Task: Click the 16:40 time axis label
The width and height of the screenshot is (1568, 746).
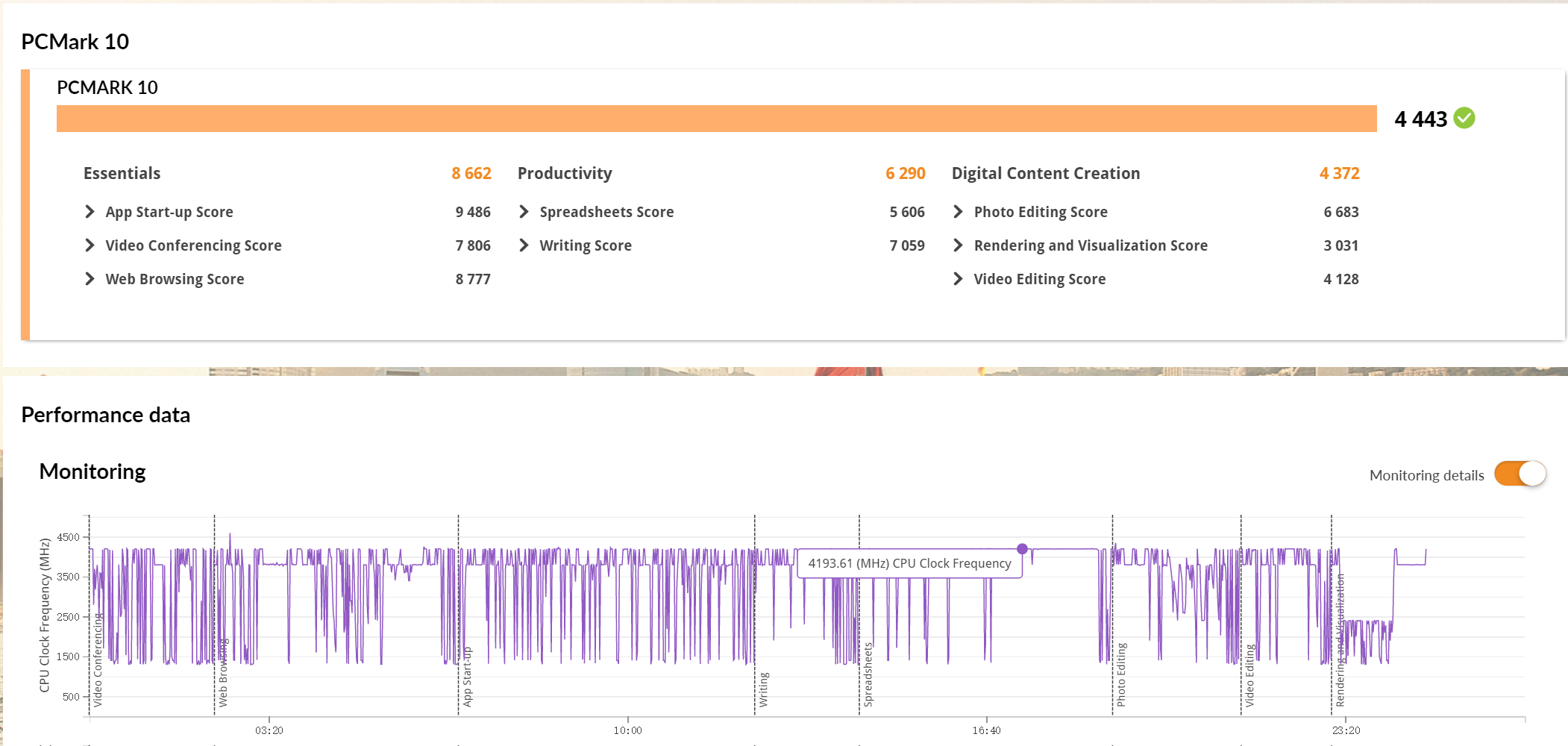Action: [986, 730]
